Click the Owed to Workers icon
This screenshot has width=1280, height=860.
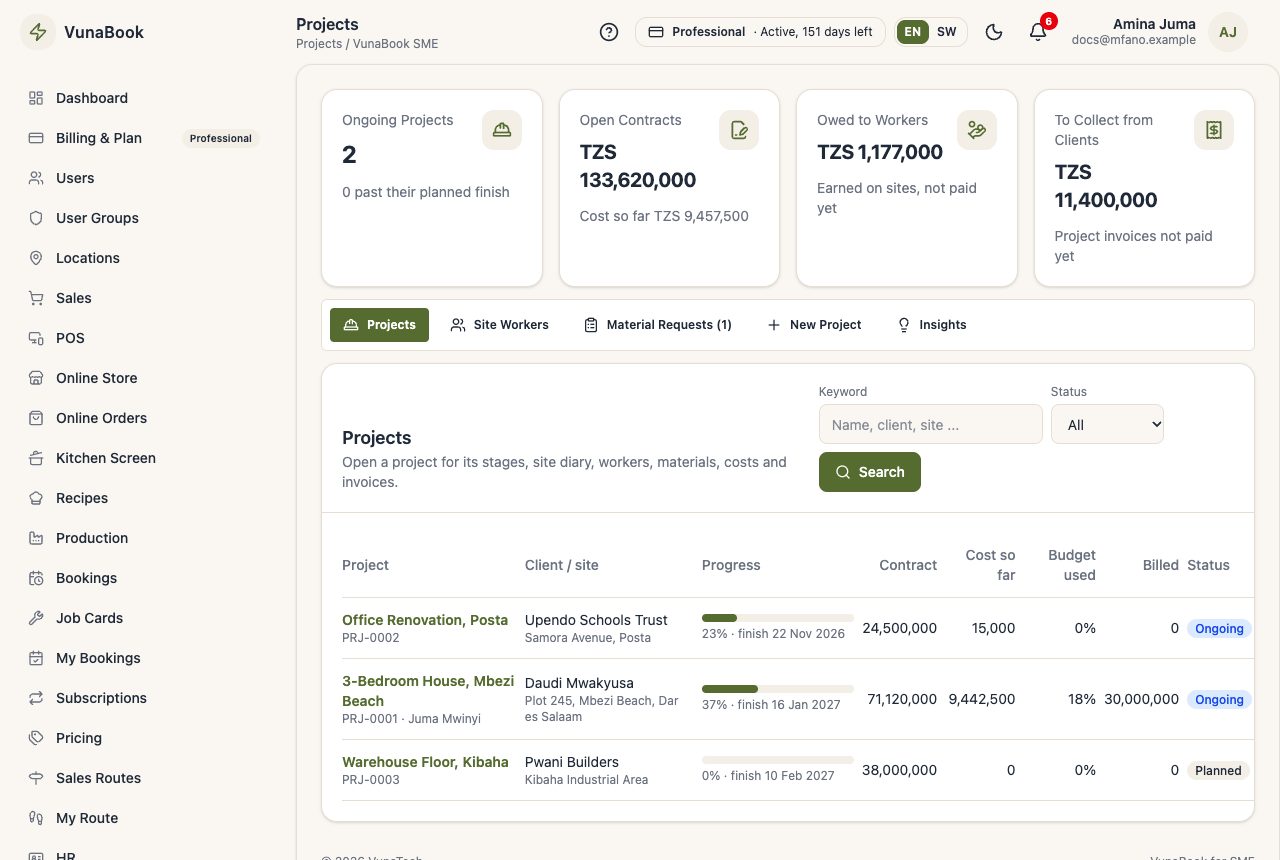(x=977, y=130)
